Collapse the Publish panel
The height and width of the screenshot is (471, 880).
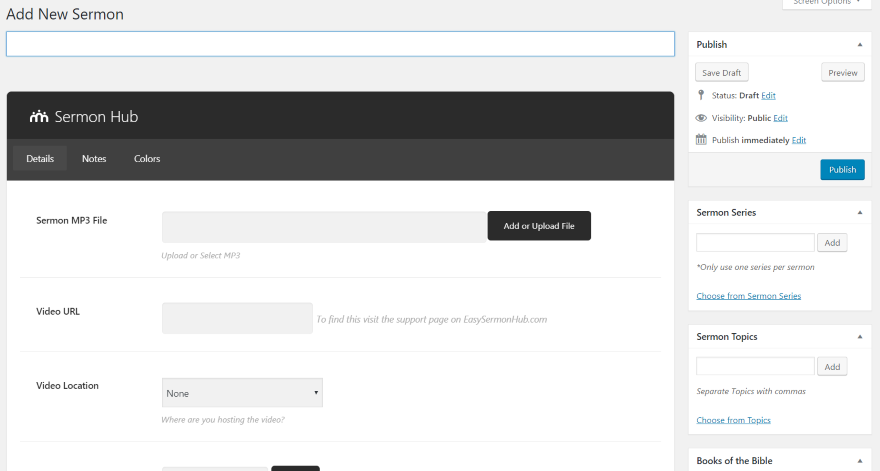pos(860,44)
